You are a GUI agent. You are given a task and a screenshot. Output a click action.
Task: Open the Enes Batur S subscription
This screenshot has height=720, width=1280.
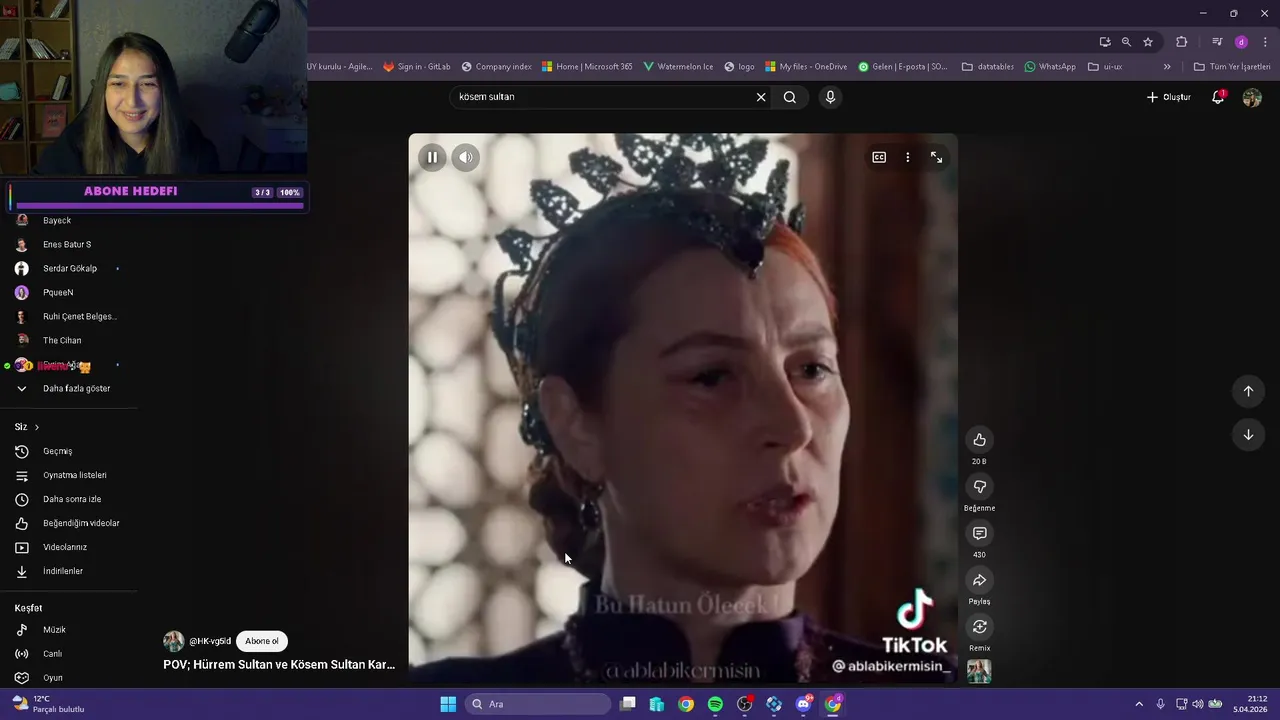coord(68,244)
